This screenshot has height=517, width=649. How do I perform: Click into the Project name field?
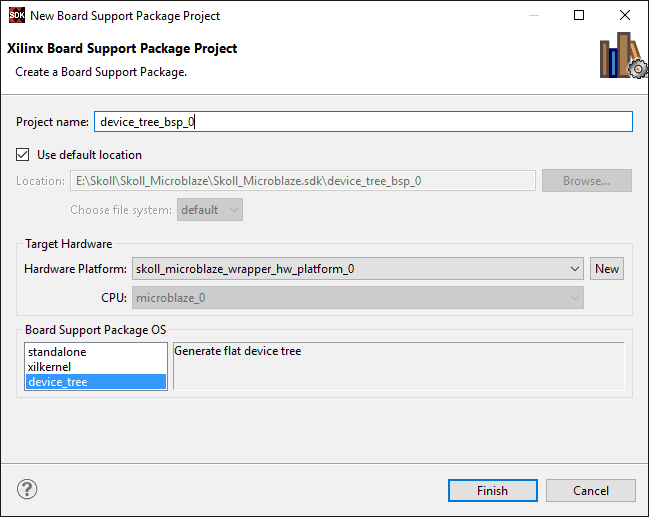click(x=363, y=122)
